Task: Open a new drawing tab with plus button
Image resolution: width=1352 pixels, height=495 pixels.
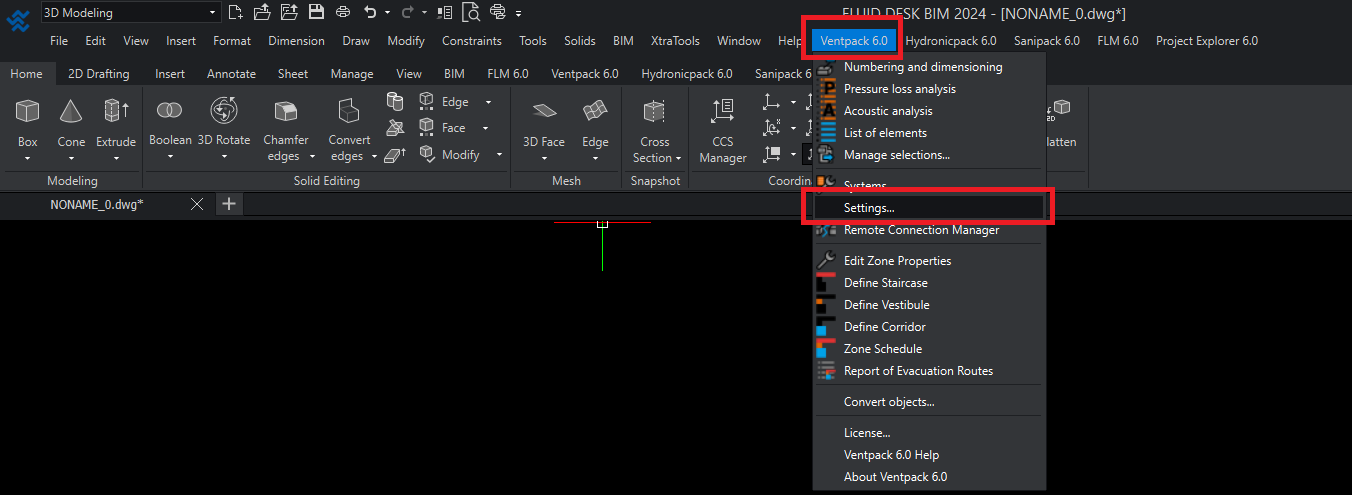Action: point(229,204)
